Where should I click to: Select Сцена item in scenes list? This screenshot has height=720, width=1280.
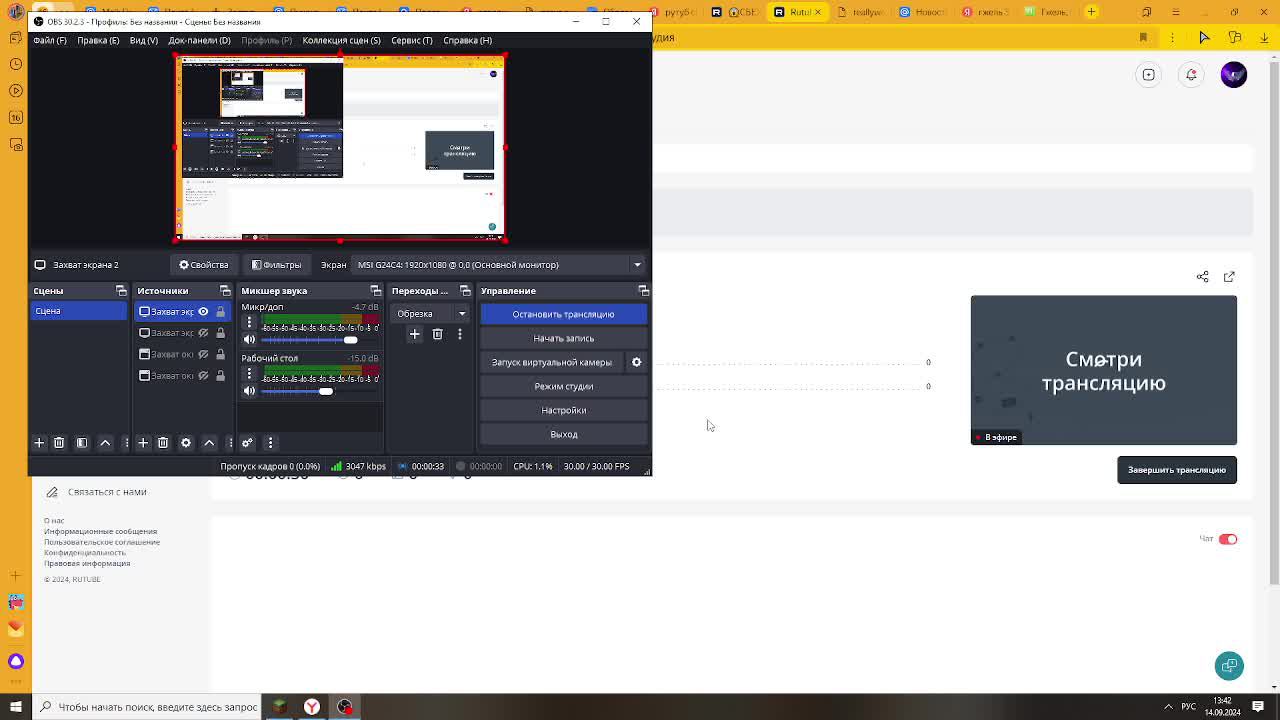(79, 311)
